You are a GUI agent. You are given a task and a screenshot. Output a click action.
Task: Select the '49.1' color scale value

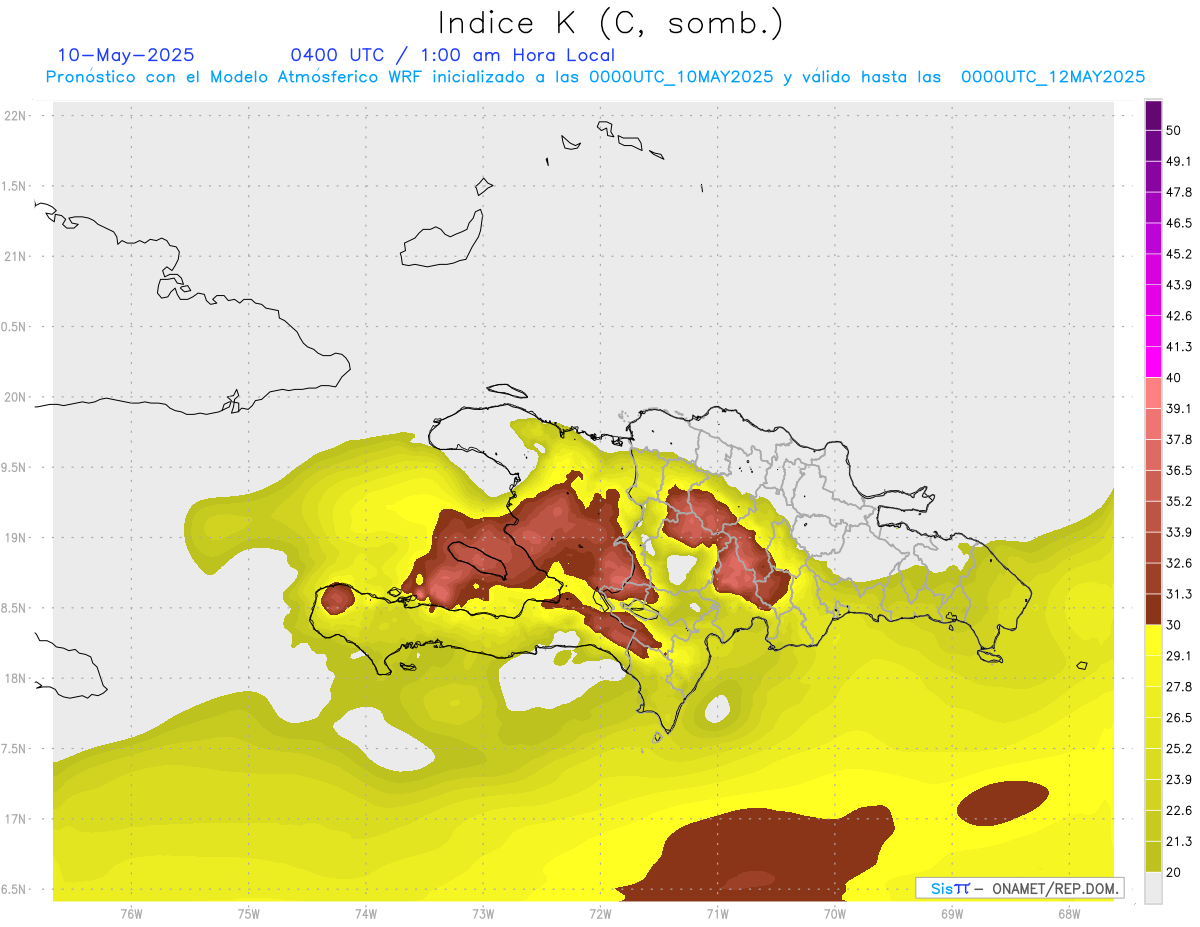pos(1178,162)
